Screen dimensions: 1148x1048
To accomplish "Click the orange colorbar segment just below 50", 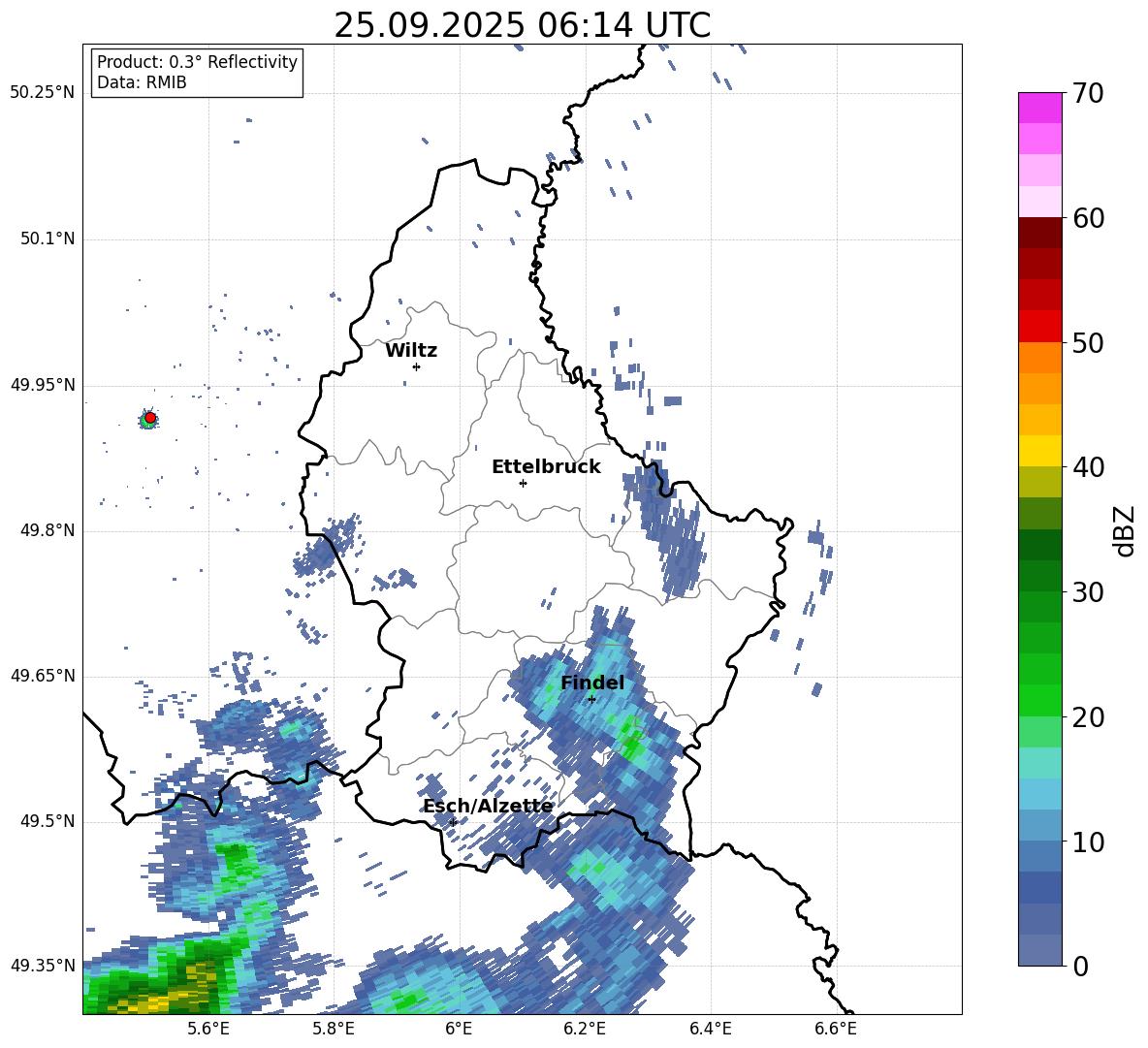I will click(x=1039, y=357).
